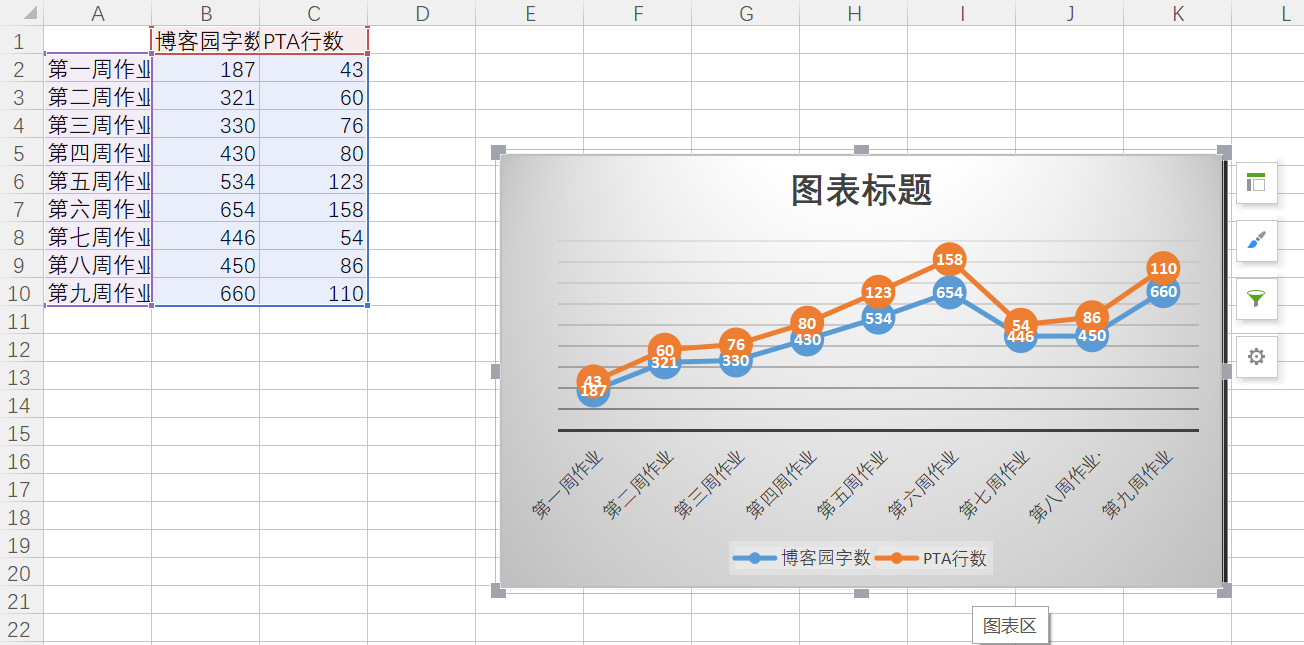Image resolution: width=1304 pixels, height=645 pixels.
Task: Select column K header
Action: pyautogui.click(x=1178, y=13)
